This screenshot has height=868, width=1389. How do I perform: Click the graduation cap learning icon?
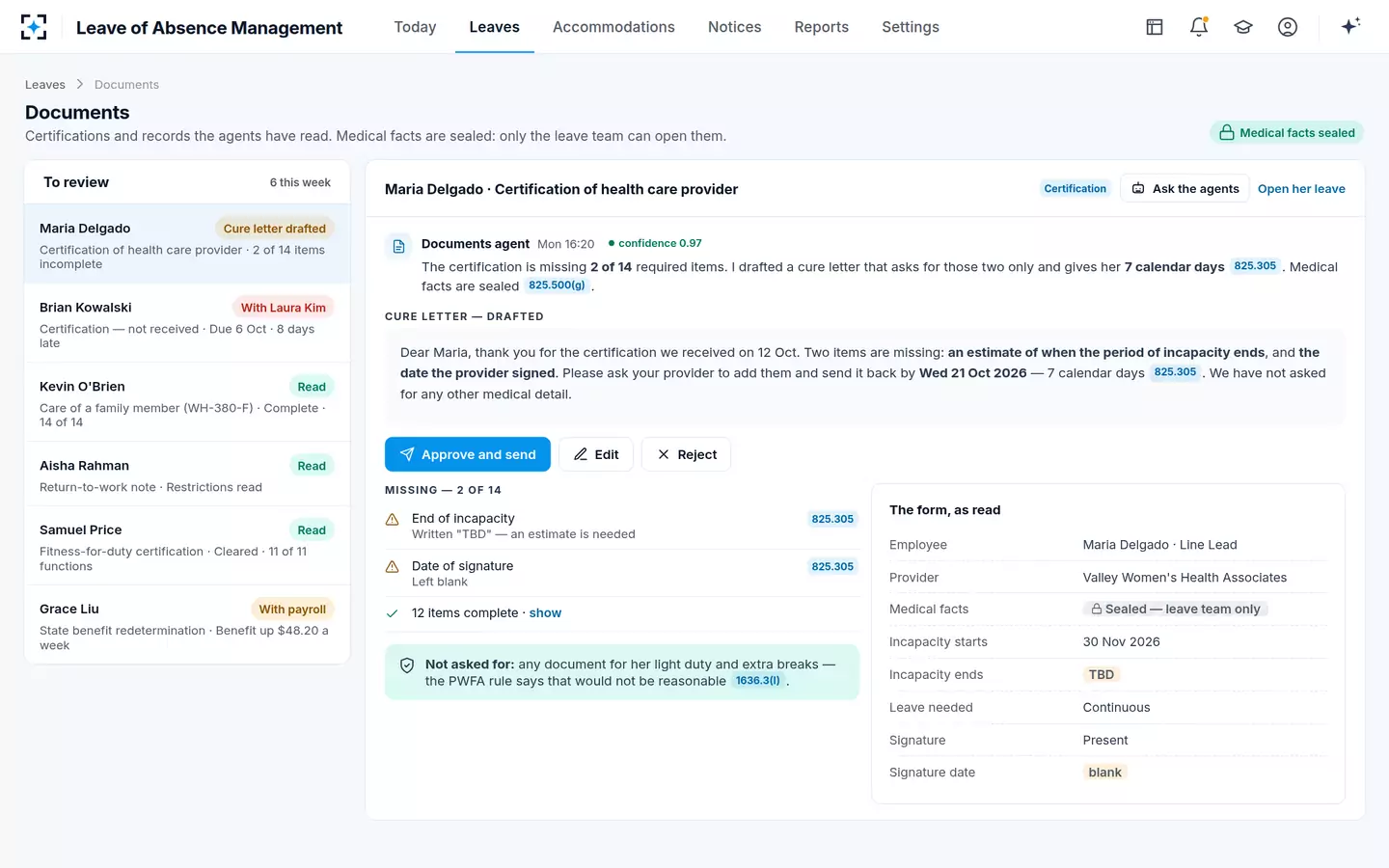click(1243, 27)
